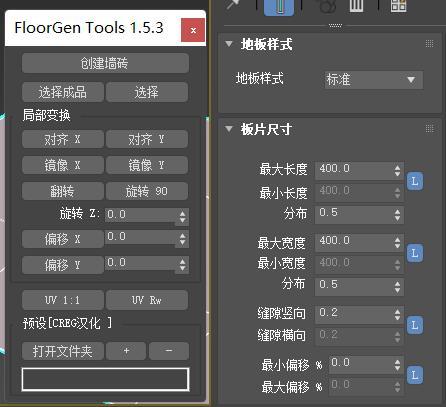Click the 选择成品 button
Image resolution: width=446 pixels, height=407 pixels.
(62, 92)
